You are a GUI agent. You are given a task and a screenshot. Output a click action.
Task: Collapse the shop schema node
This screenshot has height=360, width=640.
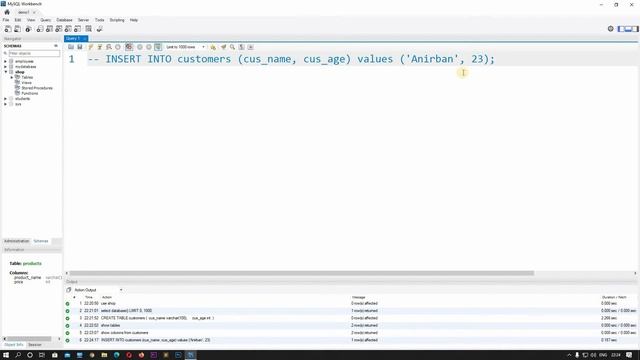pos(6,72)
